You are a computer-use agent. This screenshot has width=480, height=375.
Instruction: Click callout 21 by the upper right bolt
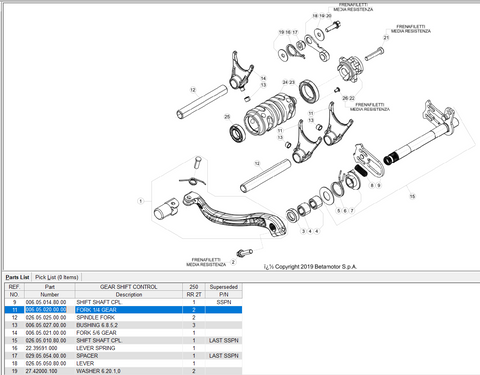point(386,38)
